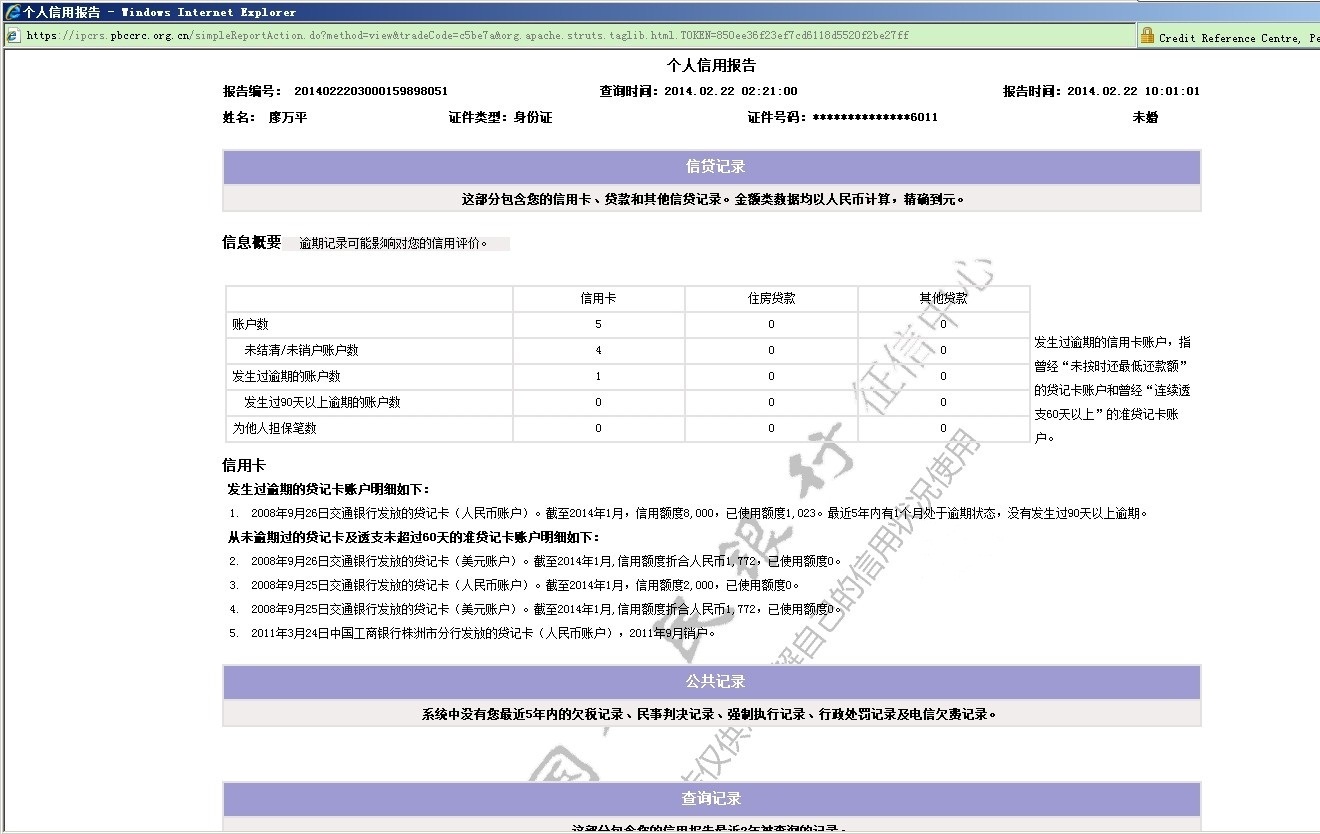Screen dimensions: 1320x834
Task: Click the 账户数 row label
Action: [250, 324]
